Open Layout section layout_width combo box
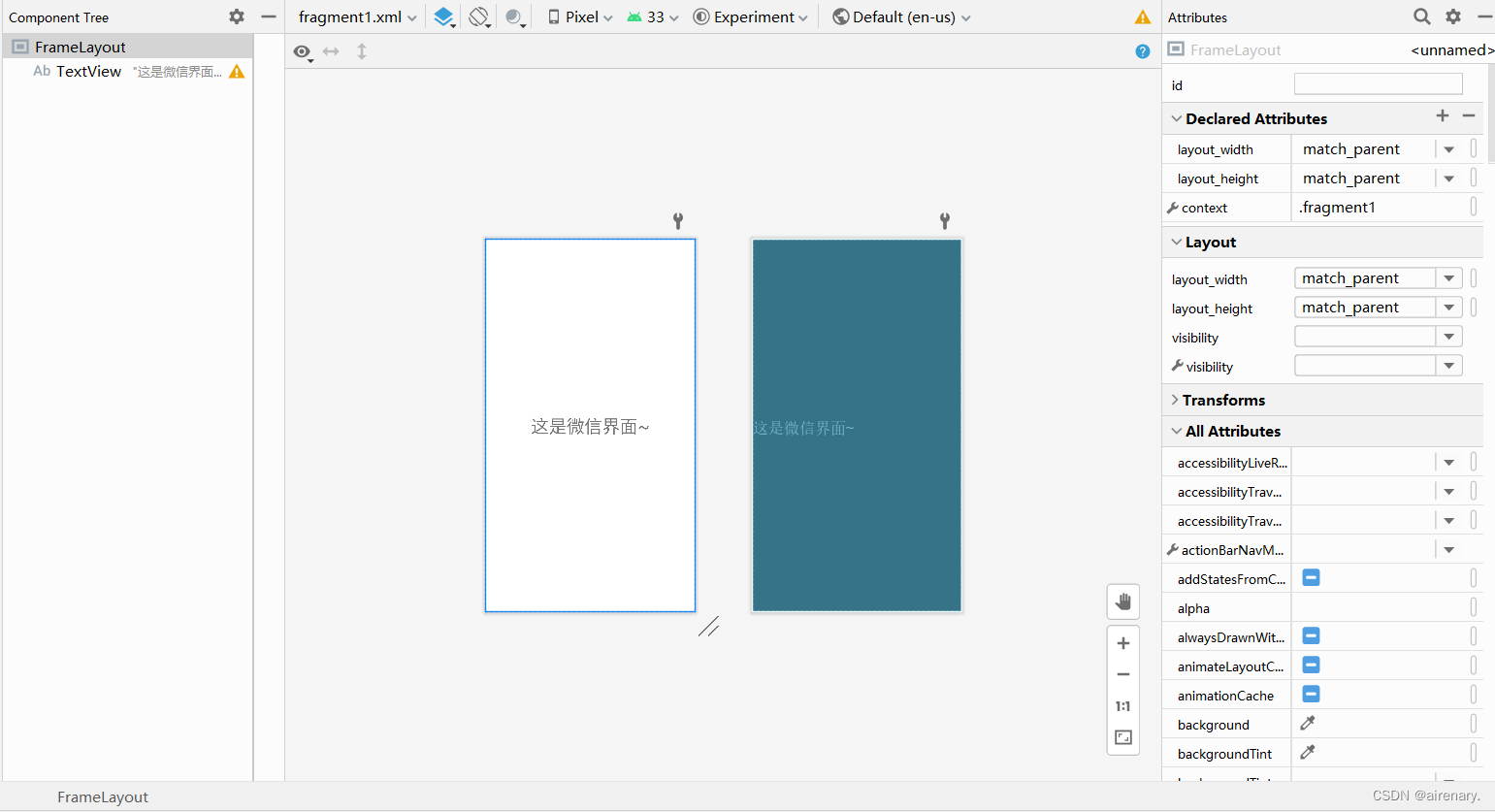This screenshot has width=1495, height=812. (x=1379, y=278)
